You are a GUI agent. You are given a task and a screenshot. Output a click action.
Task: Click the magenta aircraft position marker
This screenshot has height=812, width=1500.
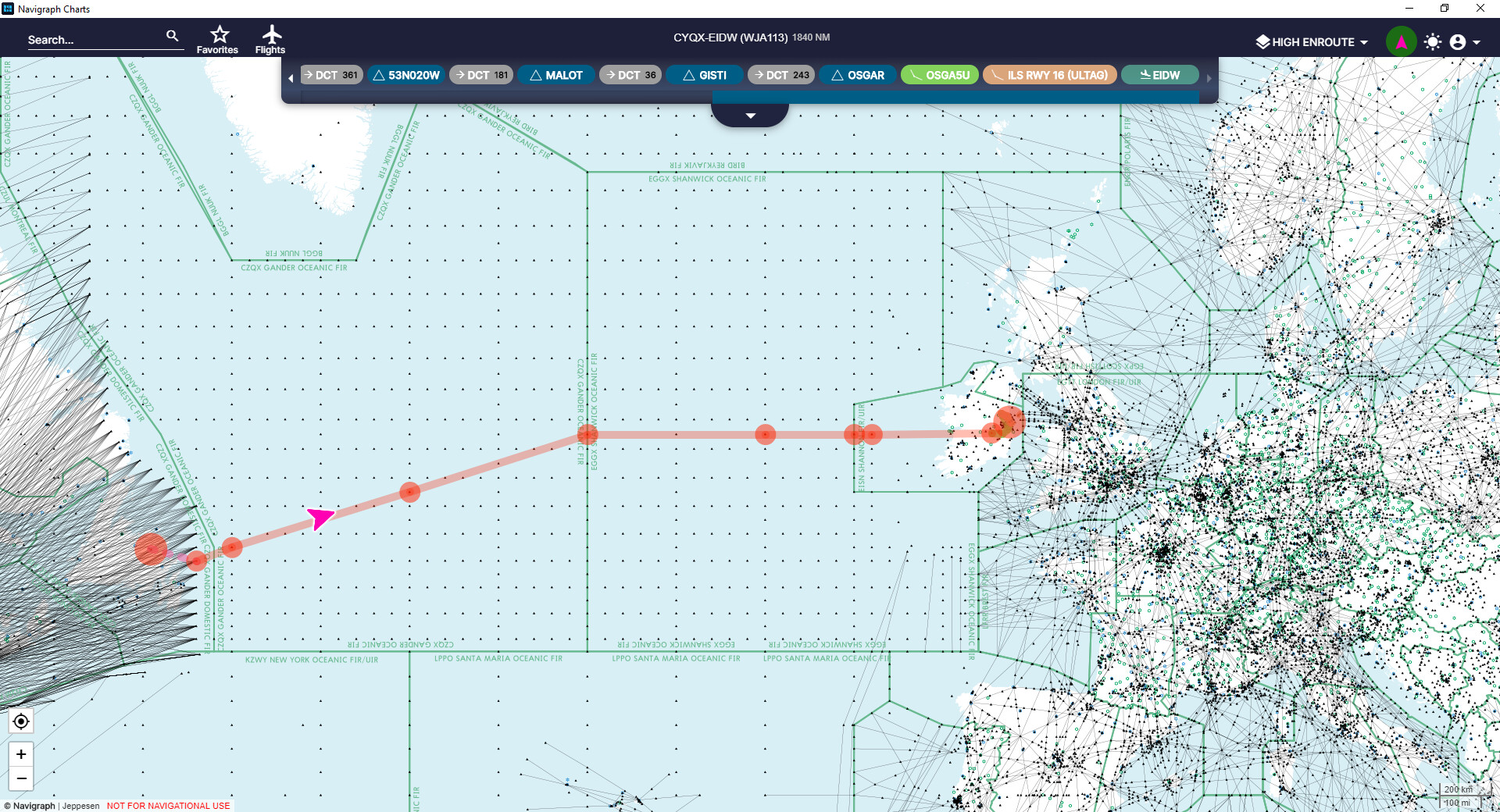point(320,517)
